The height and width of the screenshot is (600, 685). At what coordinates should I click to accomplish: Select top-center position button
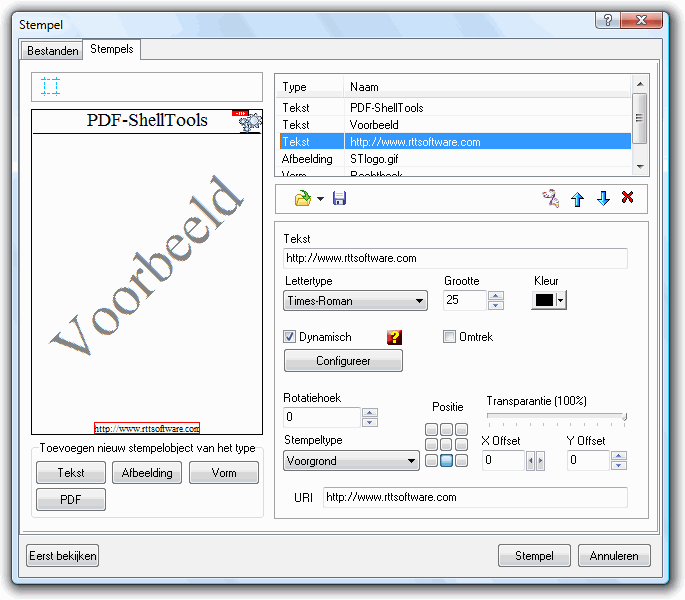[x=446, y=430]
